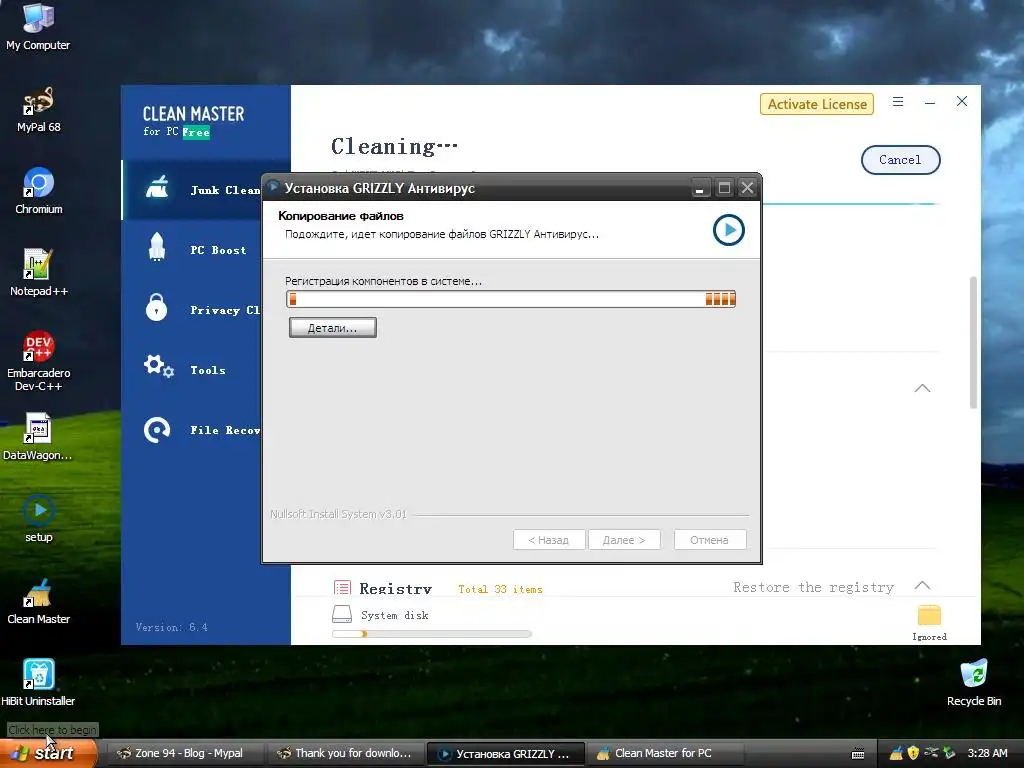
Task: Click the Junk Clean broom icon
Action: tap(157, 187)
